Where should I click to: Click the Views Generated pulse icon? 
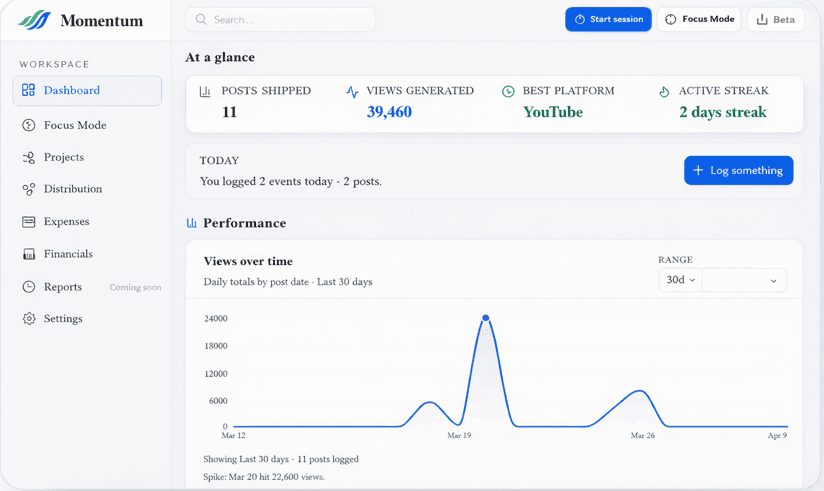[x=352, y=92]
